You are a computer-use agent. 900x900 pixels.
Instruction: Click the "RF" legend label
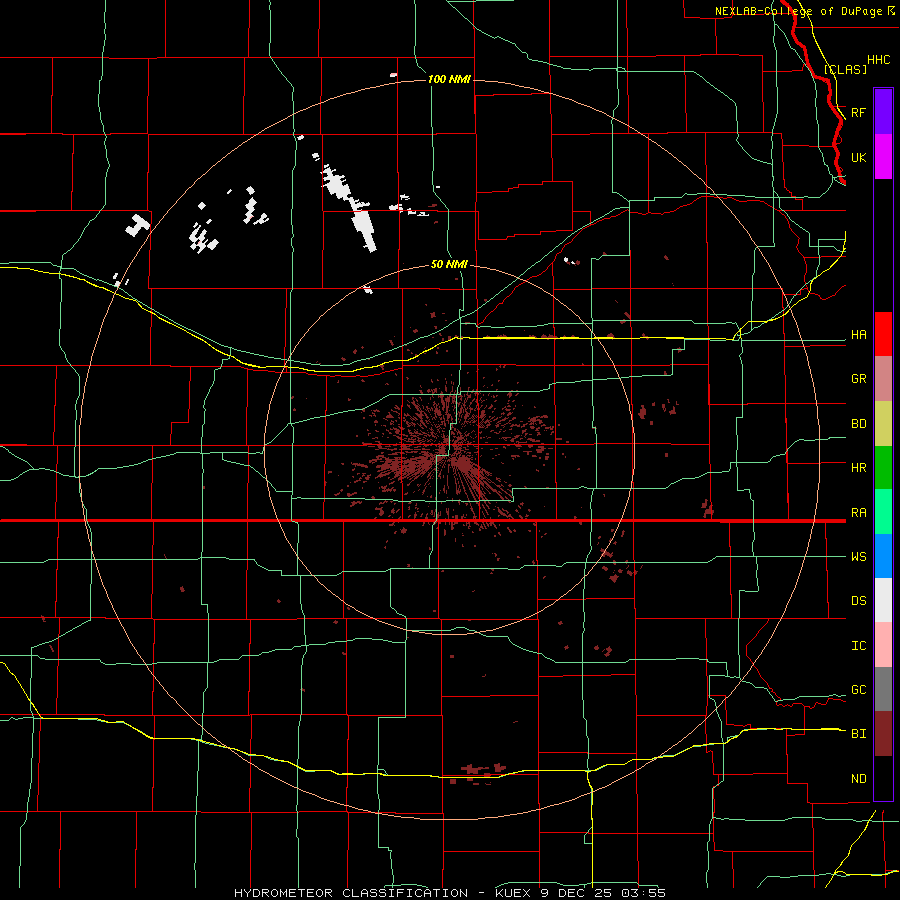point(859,112)
